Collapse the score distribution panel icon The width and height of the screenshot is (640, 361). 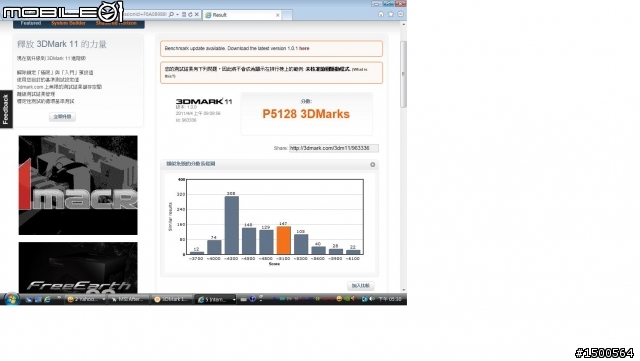click(x=373, y=165)
